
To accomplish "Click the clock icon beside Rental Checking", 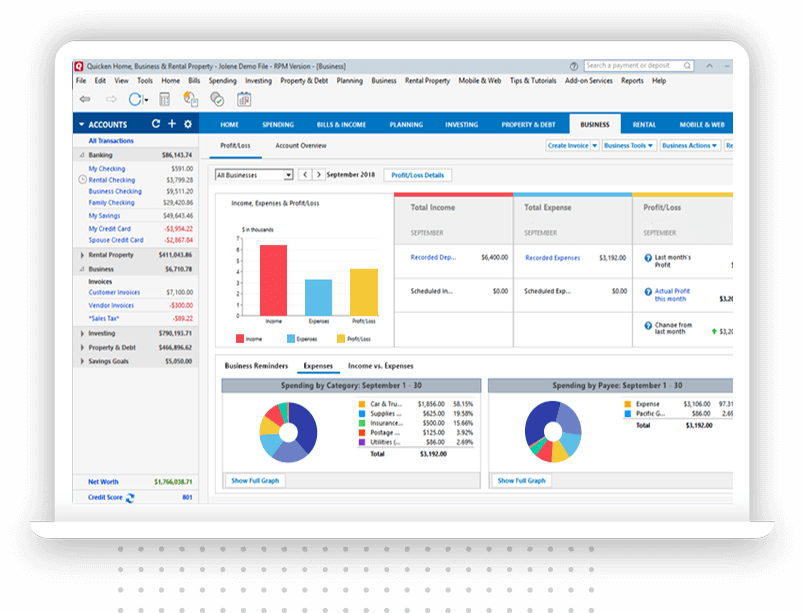I will pos(82,179).
